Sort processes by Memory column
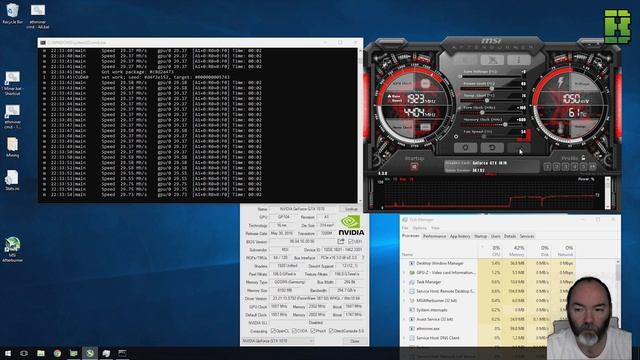 (x=514, y=251)
